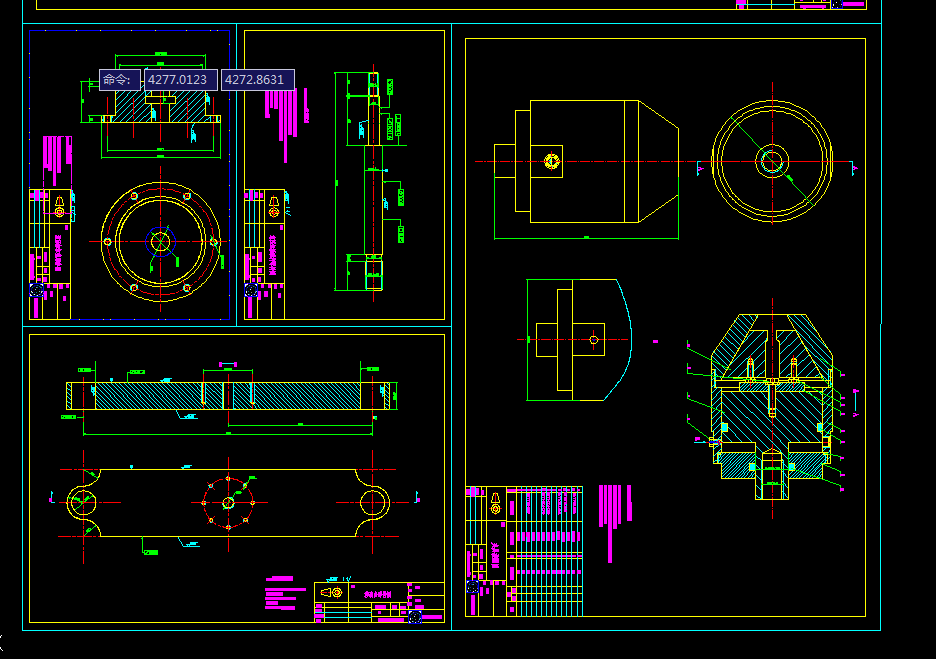Select the X coordinate field showing 4277.0123
936x659 pixels.
181,80
